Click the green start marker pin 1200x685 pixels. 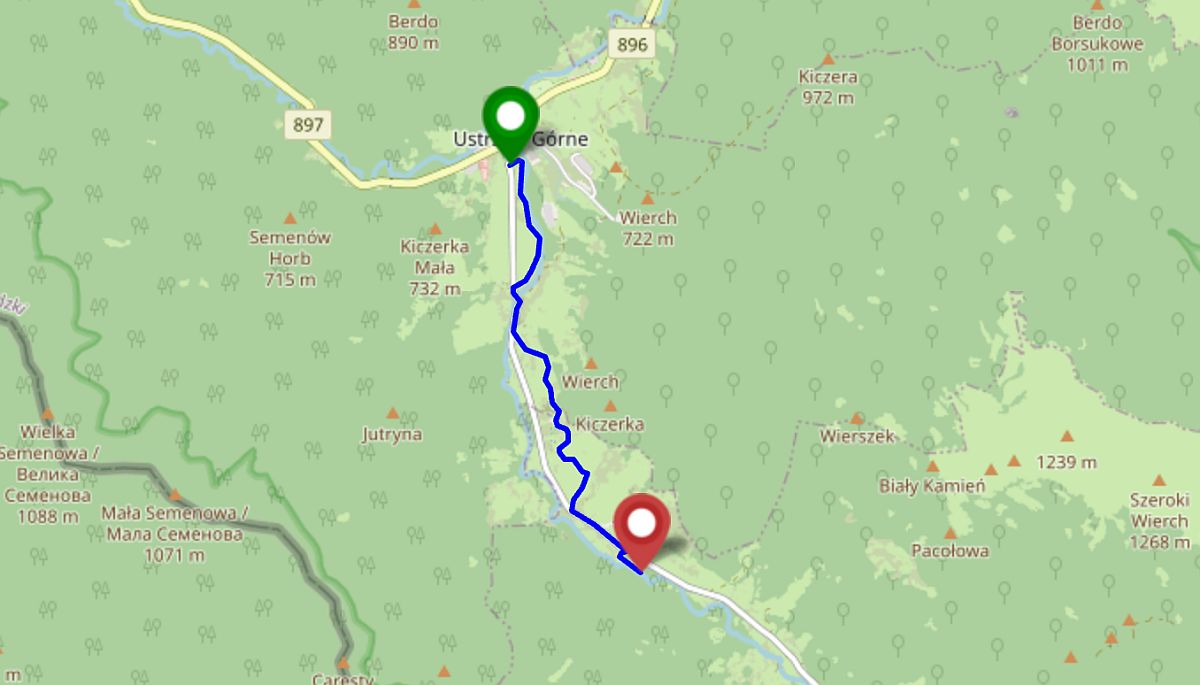tap(511, 123)
